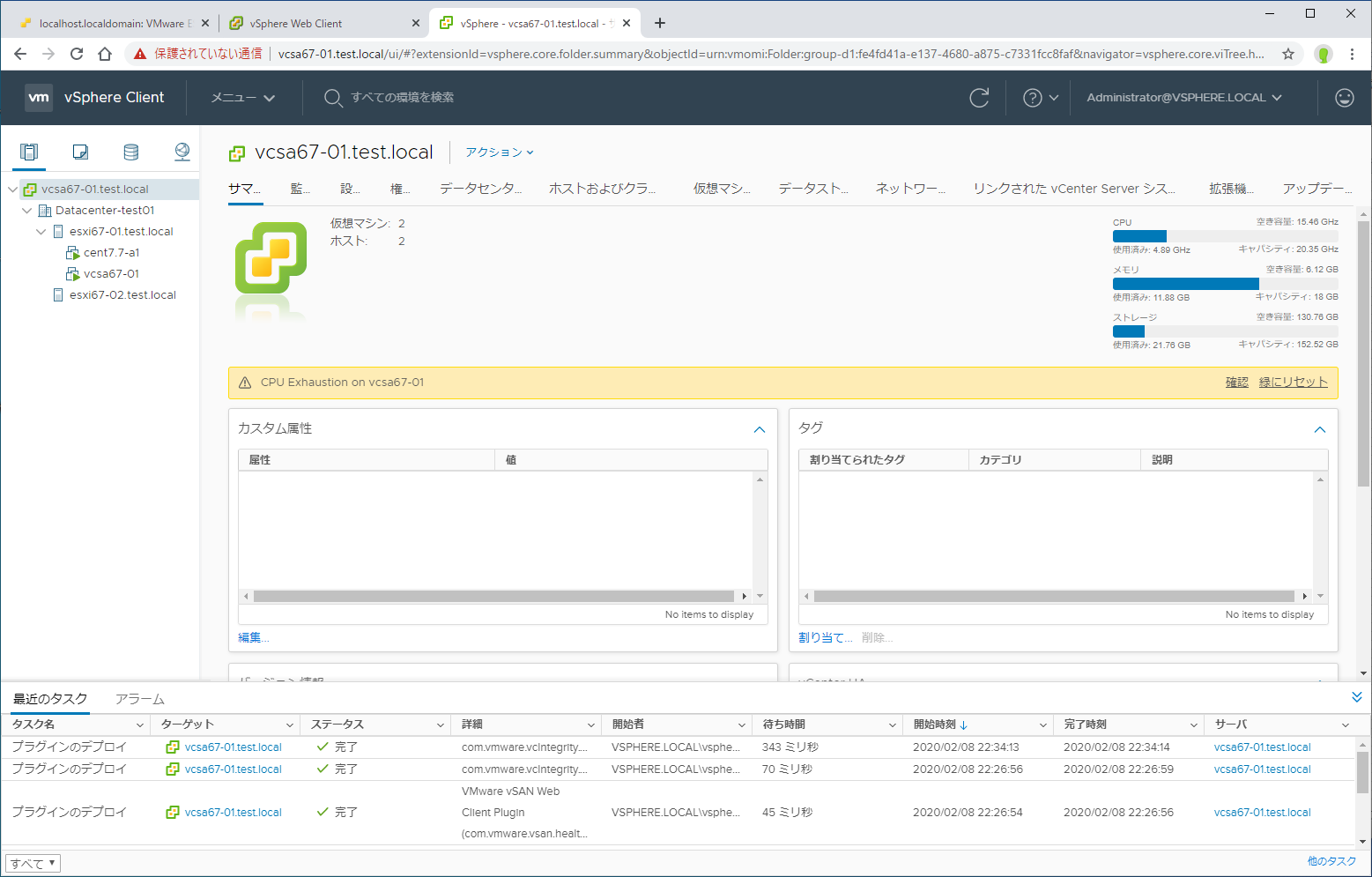Screen dimensions: 1372x877
Task: Click main content vertical scrollbar
Action: pyautogui.click(x=1363, y=353)
